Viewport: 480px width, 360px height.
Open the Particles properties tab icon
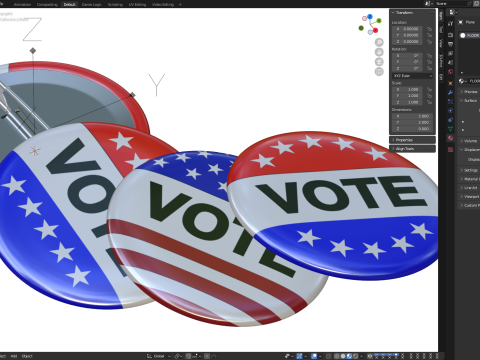[450, 101]
